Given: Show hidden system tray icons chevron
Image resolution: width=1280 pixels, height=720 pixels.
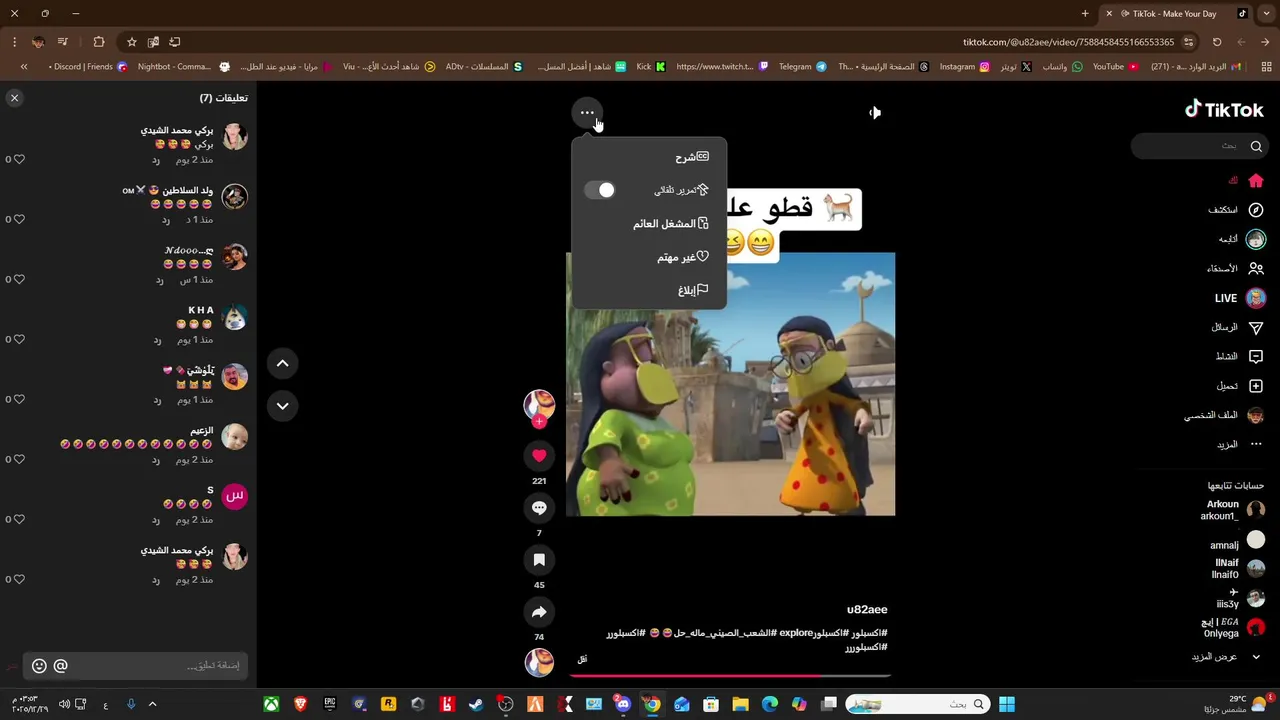Looking at the screenshot, I should 152,705.
